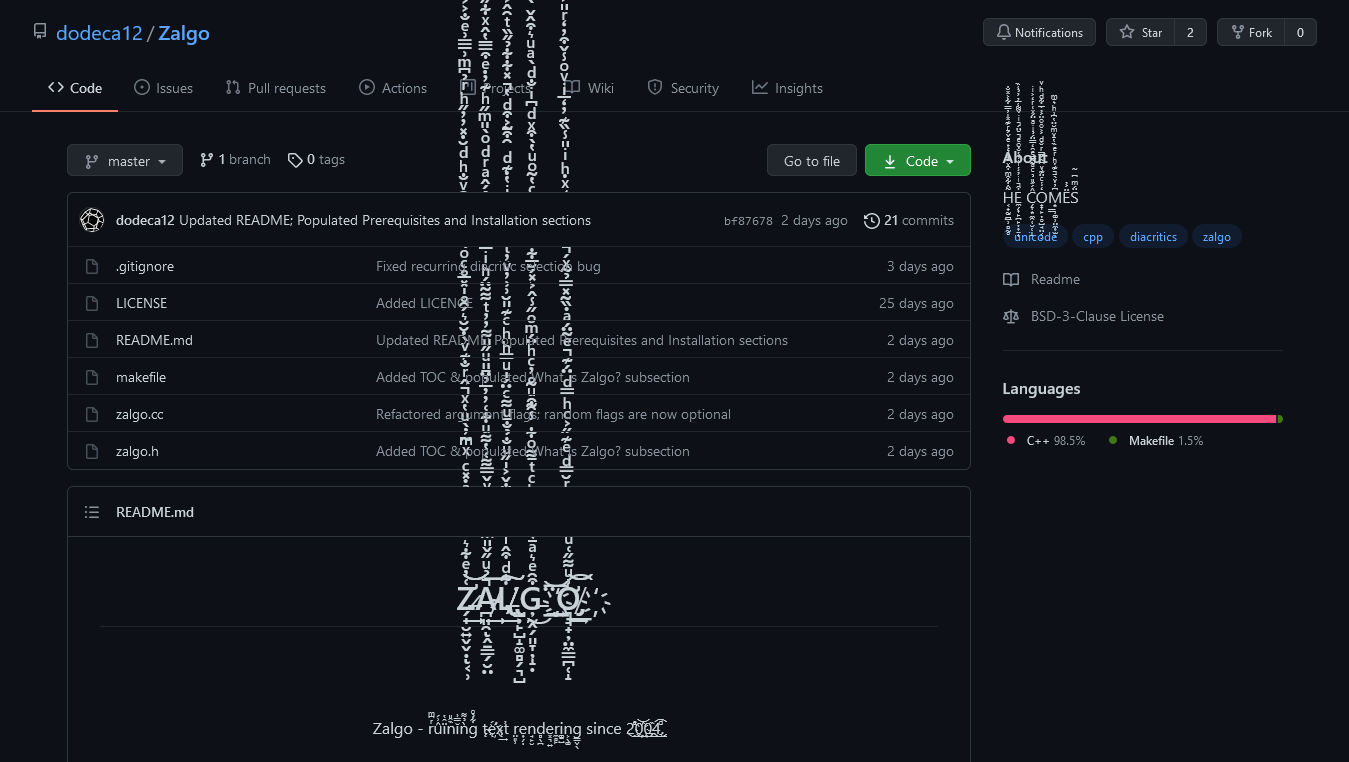Click the book icon beside Readme

(x=1011, y=279)
